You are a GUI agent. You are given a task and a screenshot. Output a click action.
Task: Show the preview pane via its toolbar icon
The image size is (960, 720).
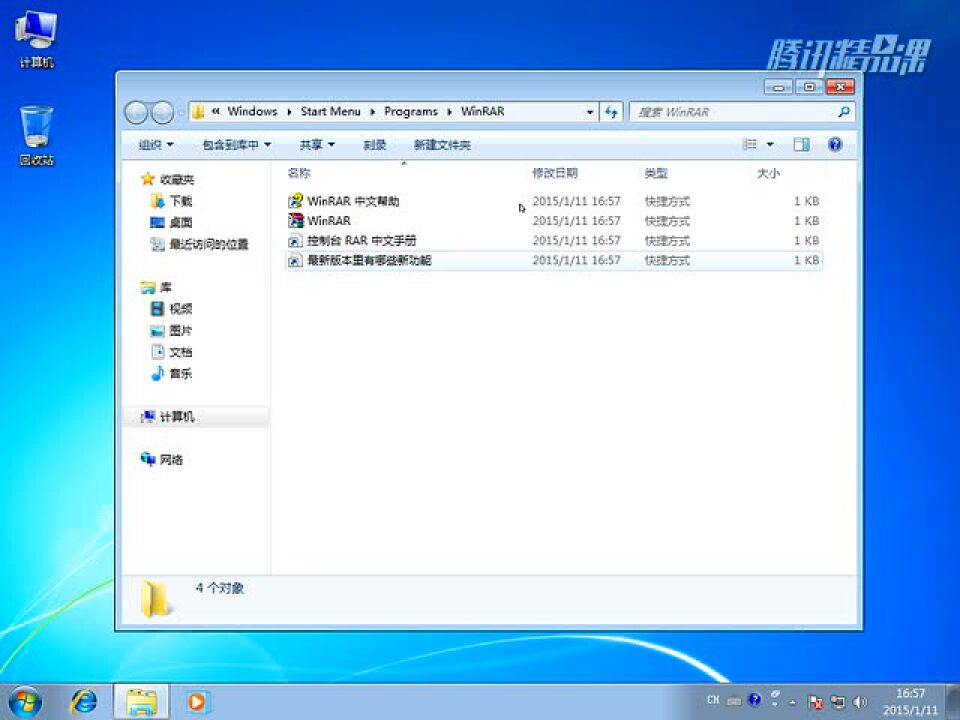800,143
